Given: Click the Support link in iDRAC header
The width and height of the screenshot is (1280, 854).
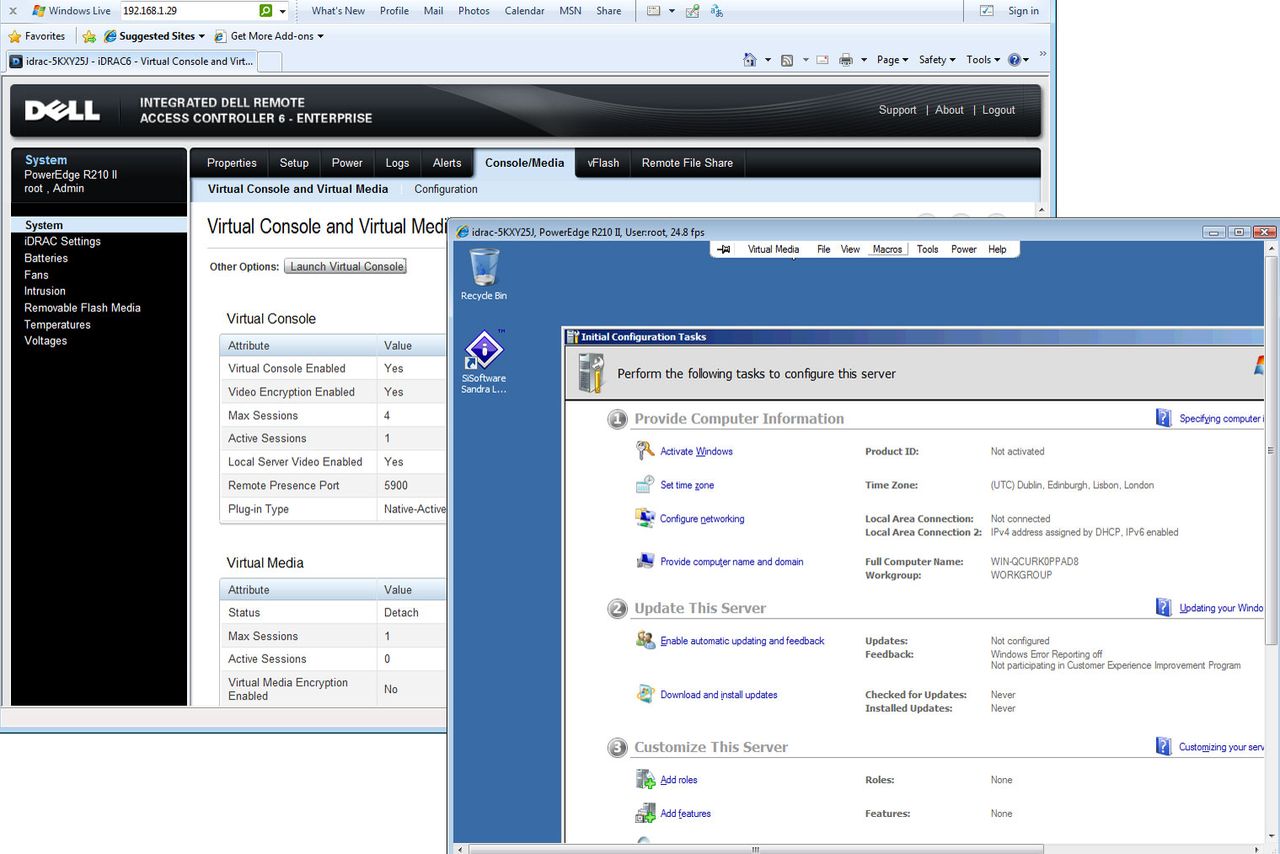Looking at the screenshot, I should (x=897, y=110).
